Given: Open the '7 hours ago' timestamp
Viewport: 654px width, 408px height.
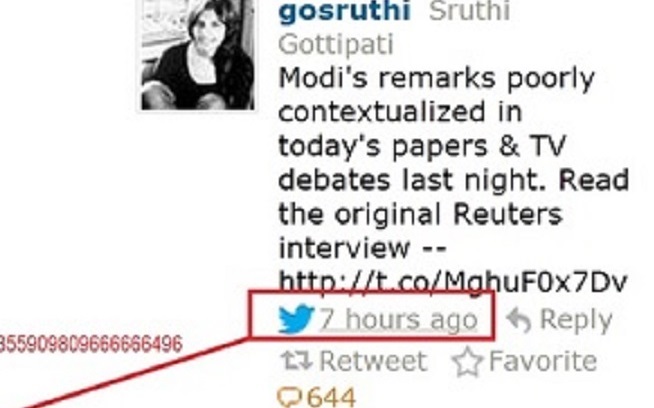Looking at the screenshot, I should (398, 320).
